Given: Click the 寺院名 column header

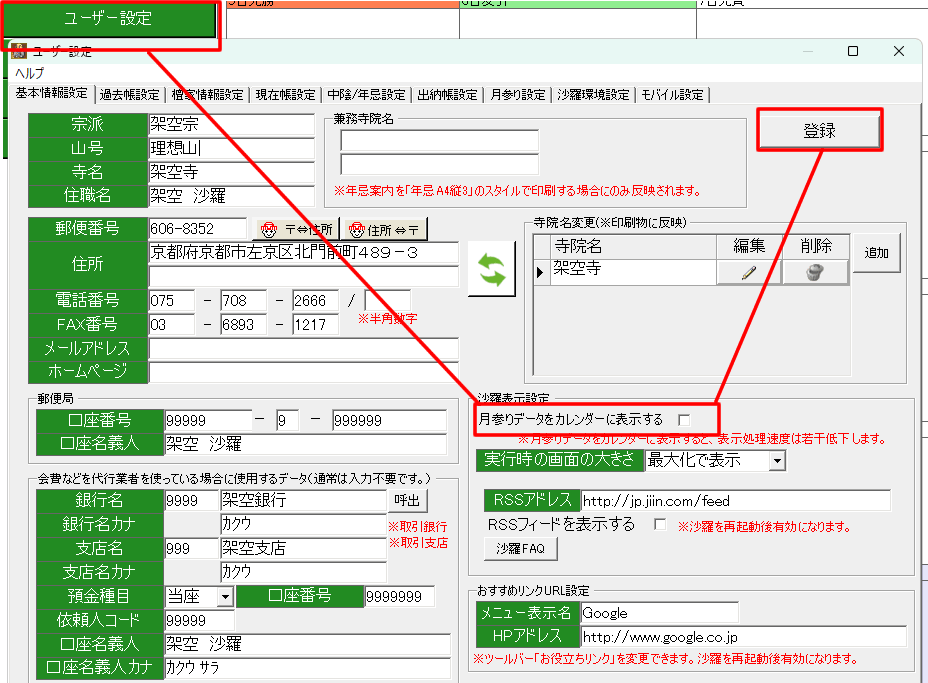Looking at the screenshot, I should [x=633, y=246].
